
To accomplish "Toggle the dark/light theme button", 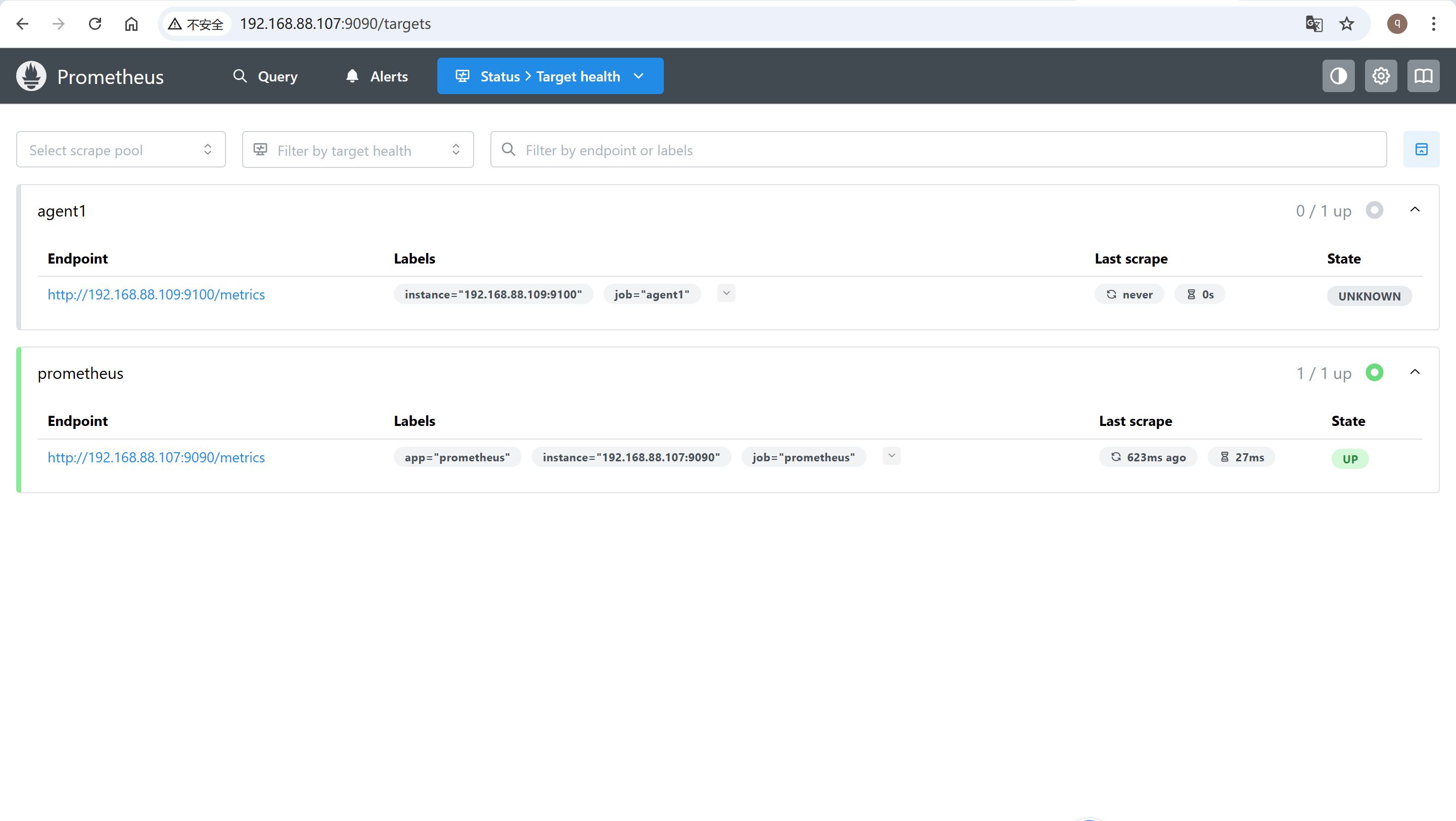I will [1338, 76].
